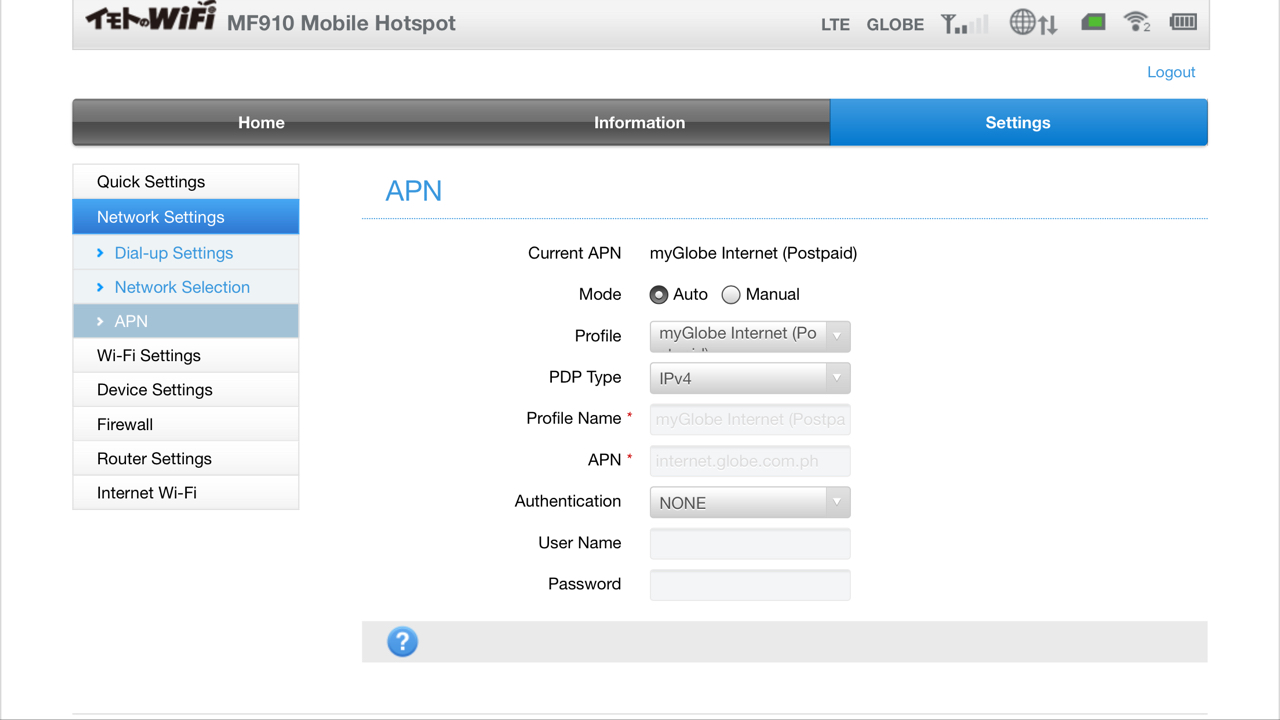Open Device Settings in sidebar
The image size is (1280, 720).
coord(186,390)
